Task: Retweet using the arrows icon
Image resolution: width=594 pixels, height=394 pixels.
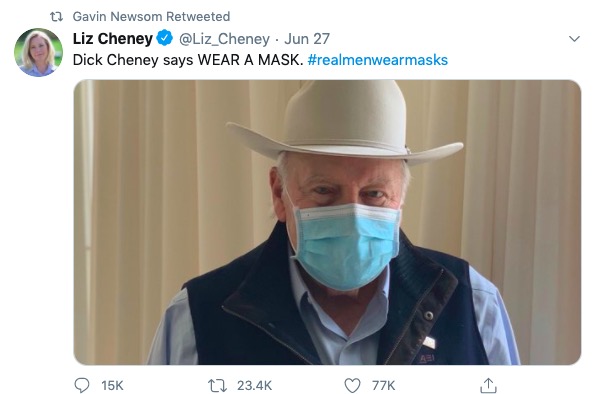Action: click(x=217, y=386)
